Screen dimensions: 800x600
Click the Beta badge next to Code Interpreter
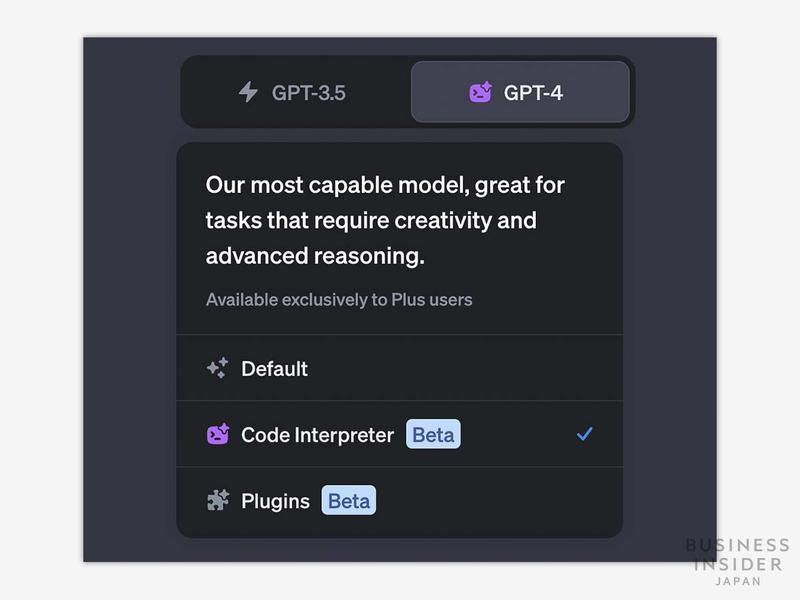(x=433, y=435)
